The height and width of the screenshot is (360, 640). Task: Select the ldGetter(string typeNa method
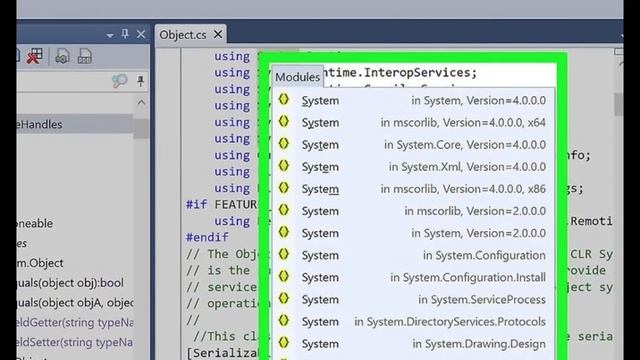pyautogui.click(x=75, y=322)
